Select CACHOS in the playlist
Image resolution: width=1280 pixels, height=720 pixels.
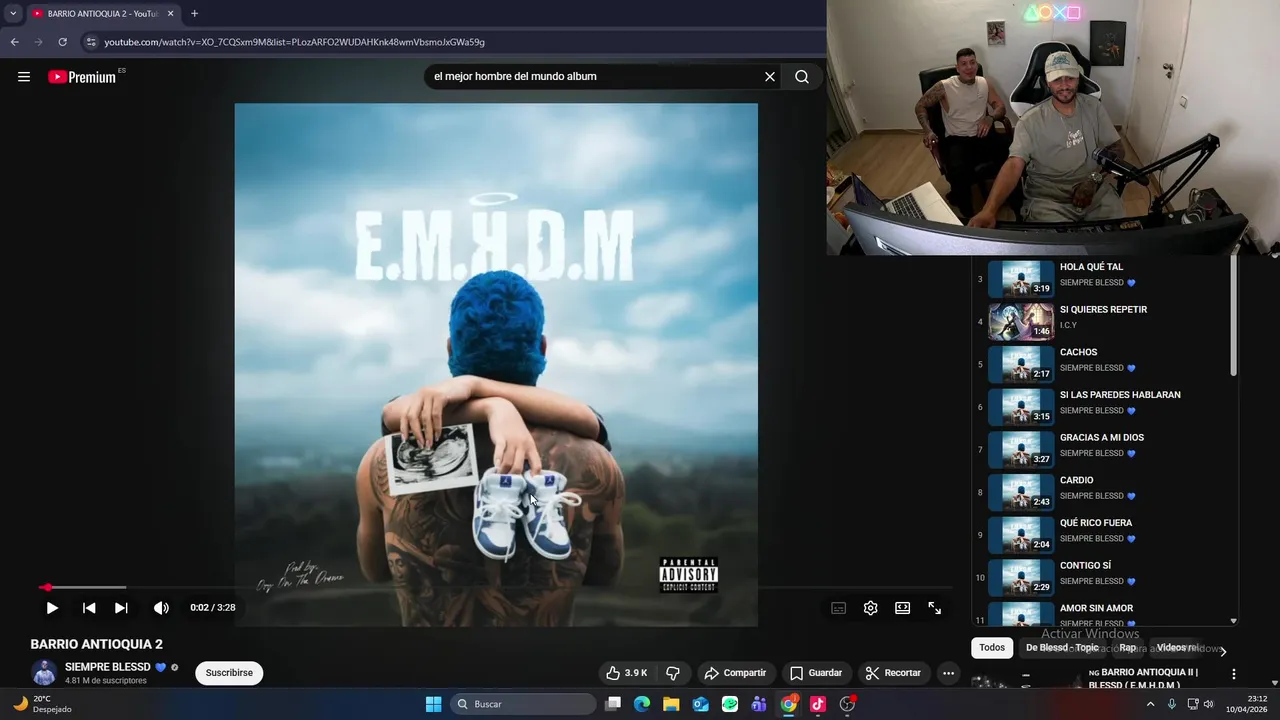(x=1105, y=365)
